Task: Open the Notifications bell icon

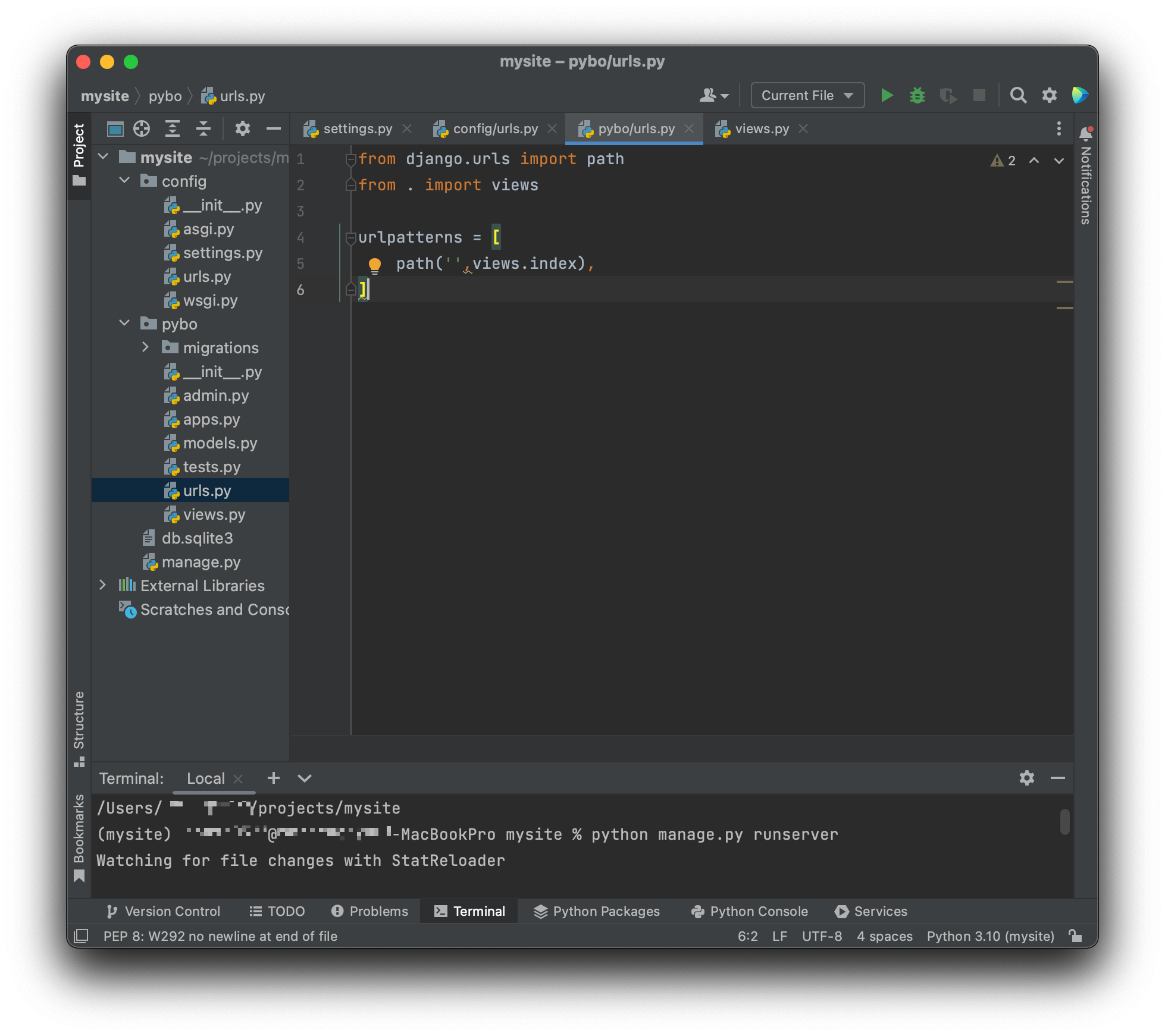Action: pyautogui.click(x=1086, y=133)
